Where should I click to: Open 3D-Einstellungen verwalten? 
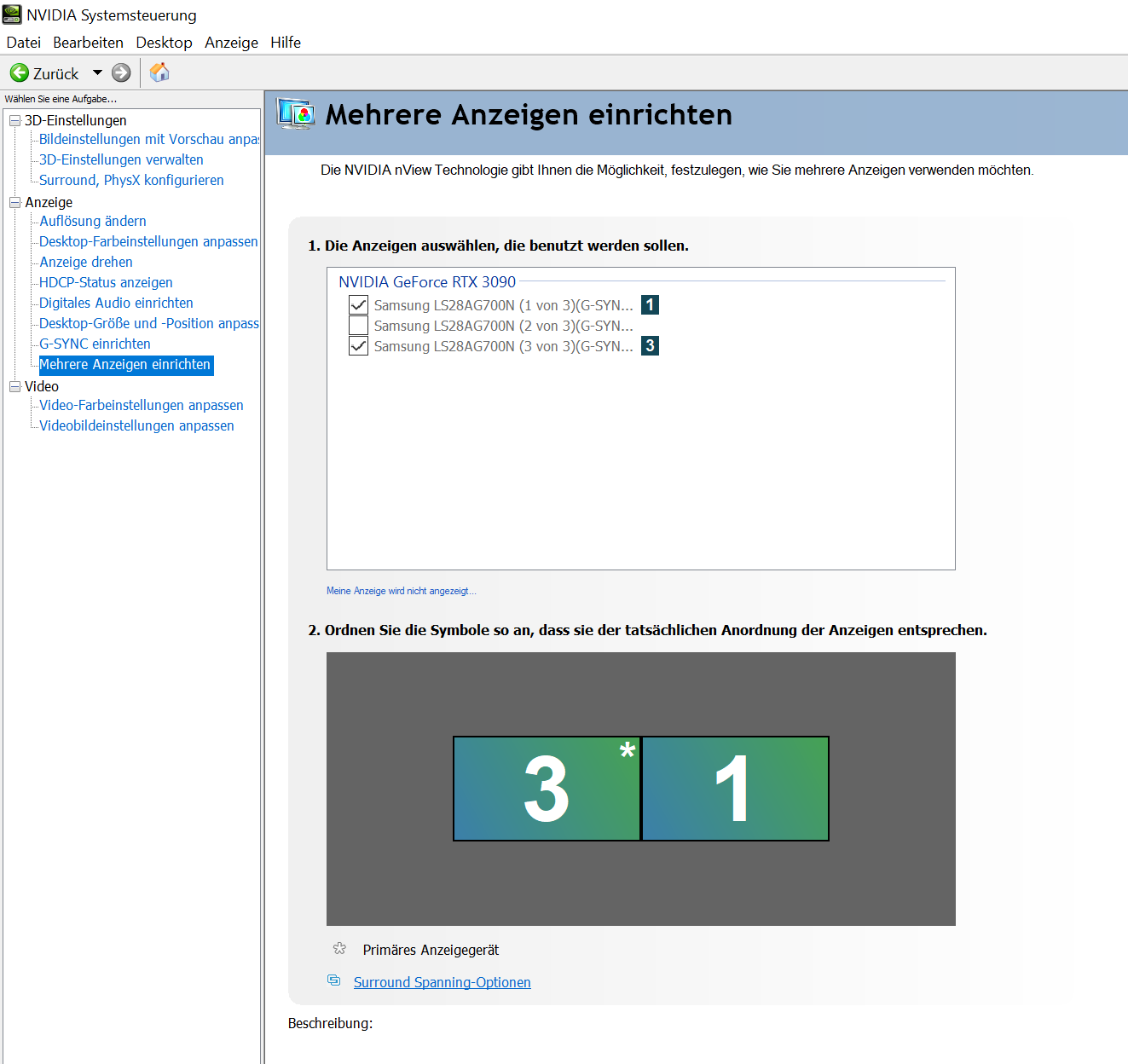(121, 159)
